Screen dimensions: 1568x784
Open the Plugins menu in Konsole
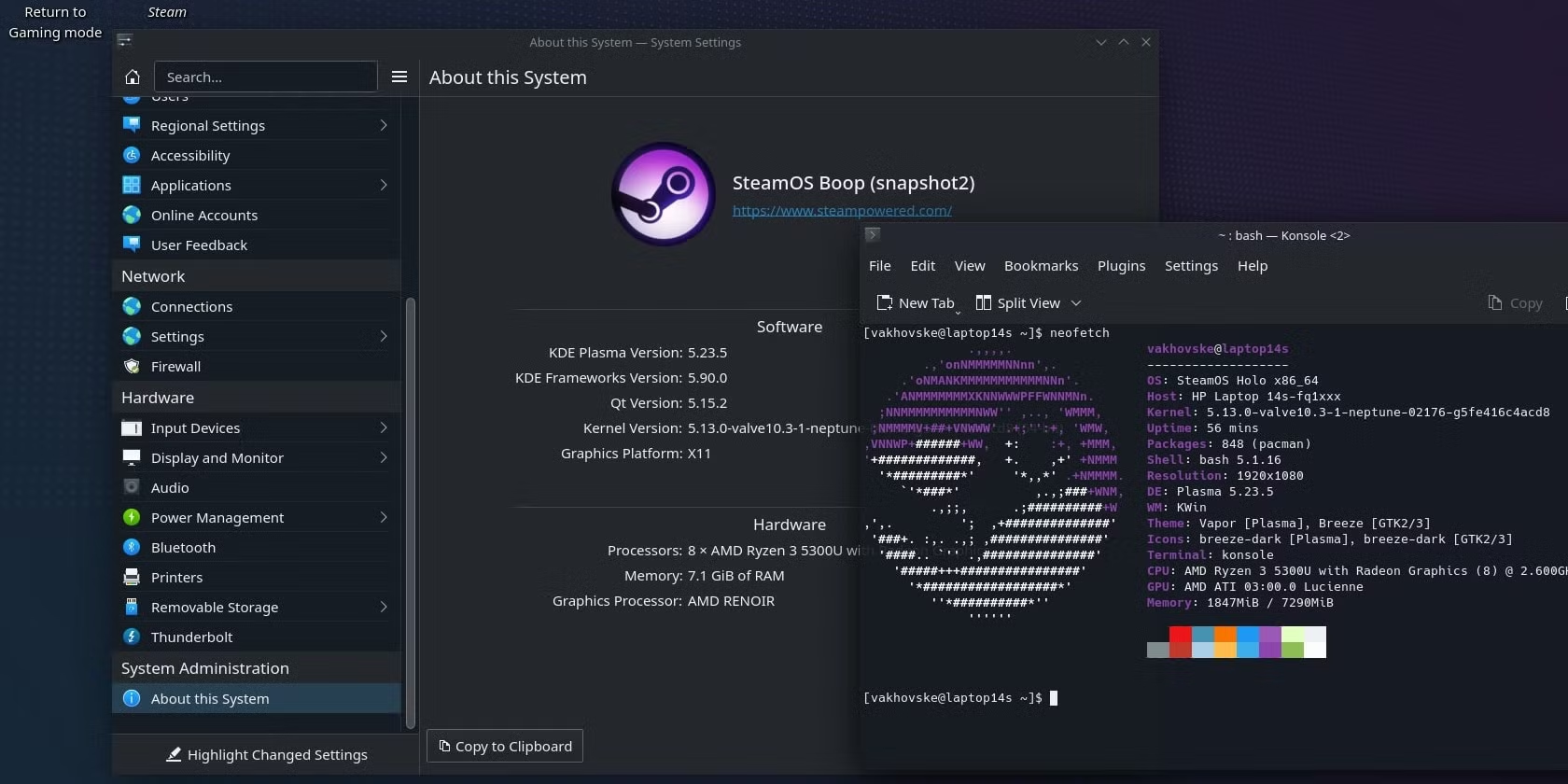click(1121, 266)
